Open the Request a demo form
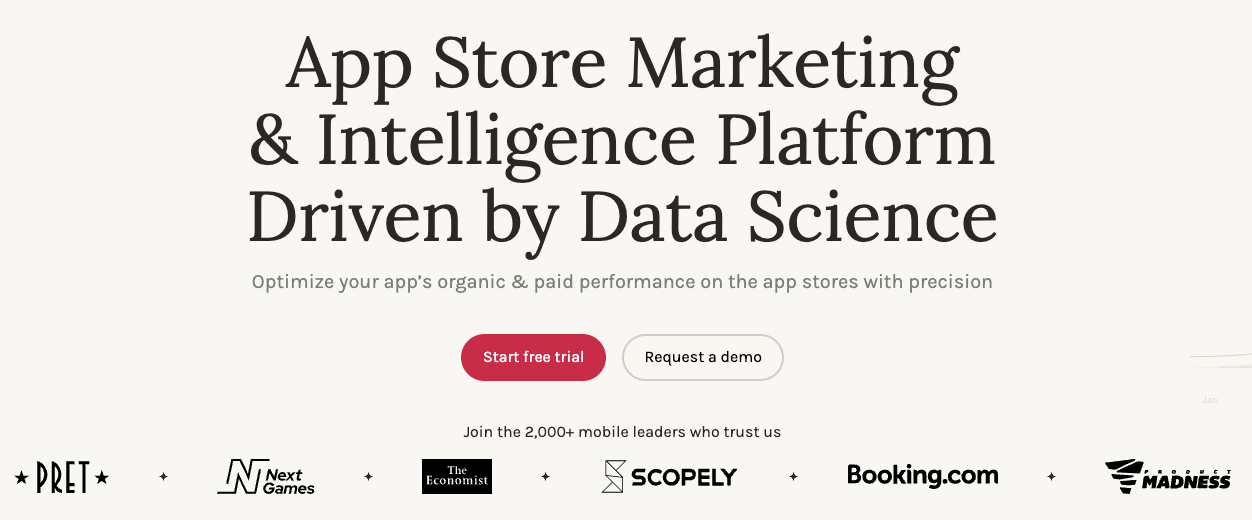The image size is (1252, 520). [703, 357]
